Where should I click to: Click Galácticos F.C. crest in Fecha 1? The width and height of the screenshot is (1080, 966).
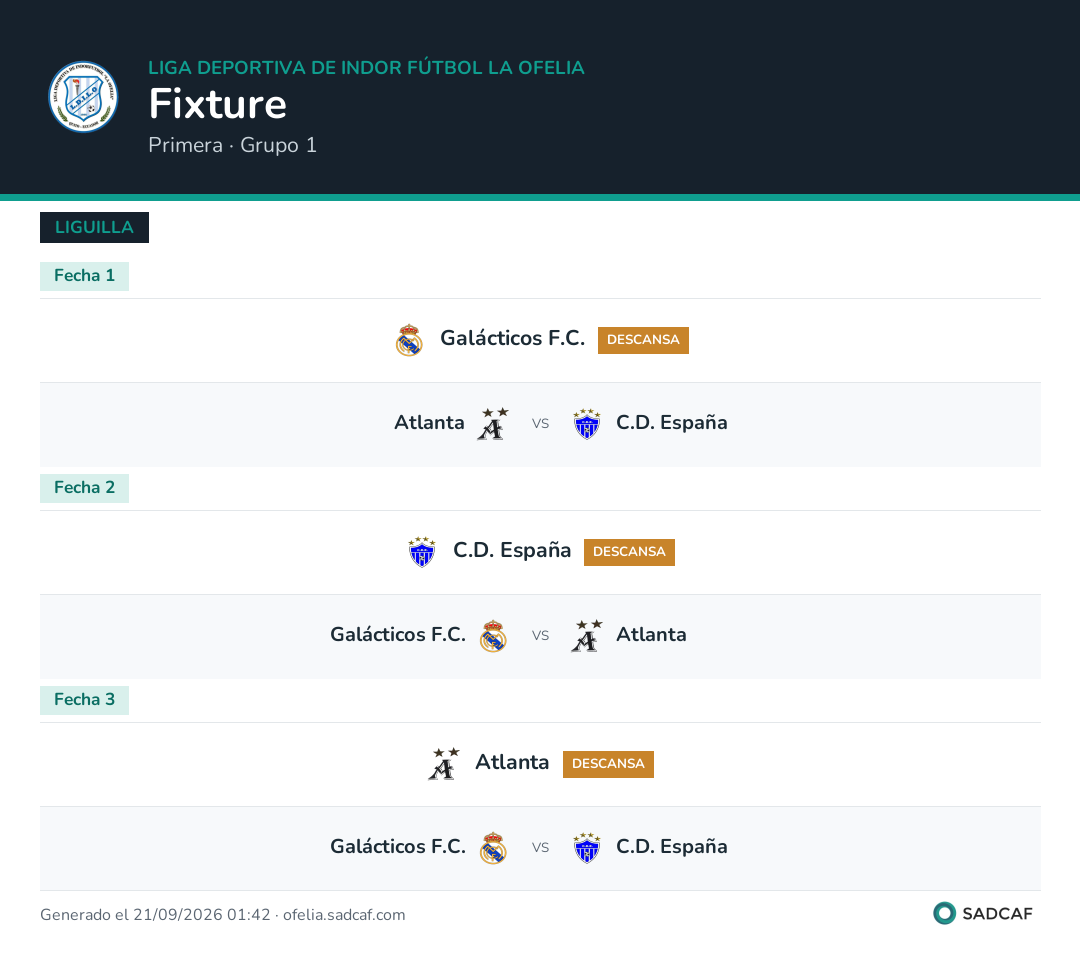(409, 340)
